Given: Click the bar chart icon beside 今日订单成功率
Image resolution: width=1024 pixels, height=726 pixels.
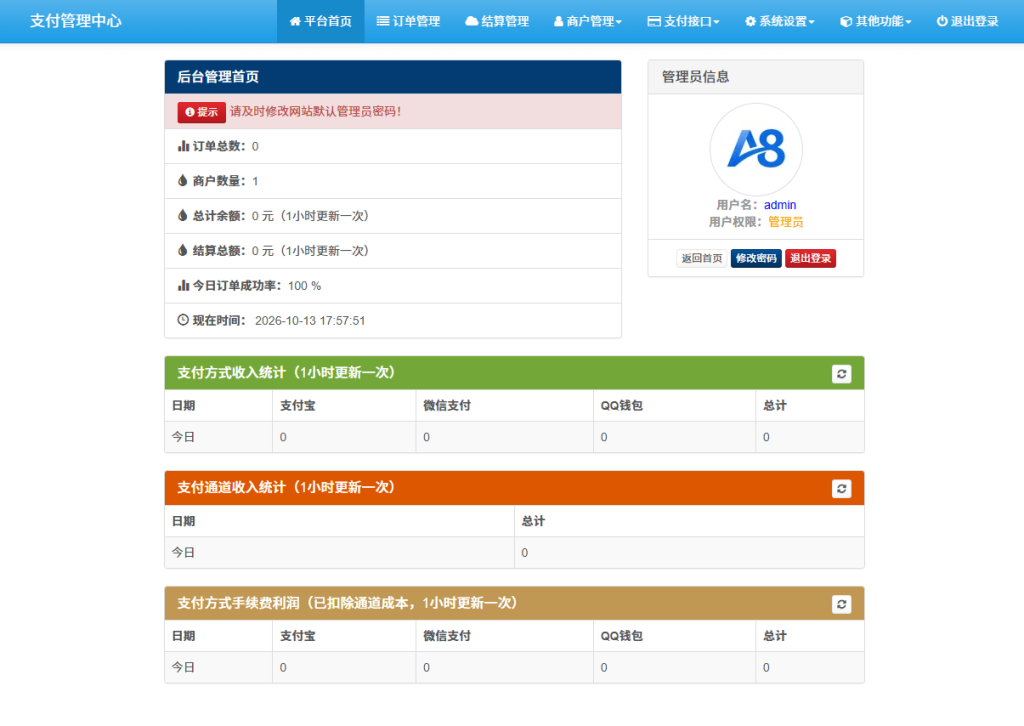Looking at the screenshot, I should click(x=184, y=285).
